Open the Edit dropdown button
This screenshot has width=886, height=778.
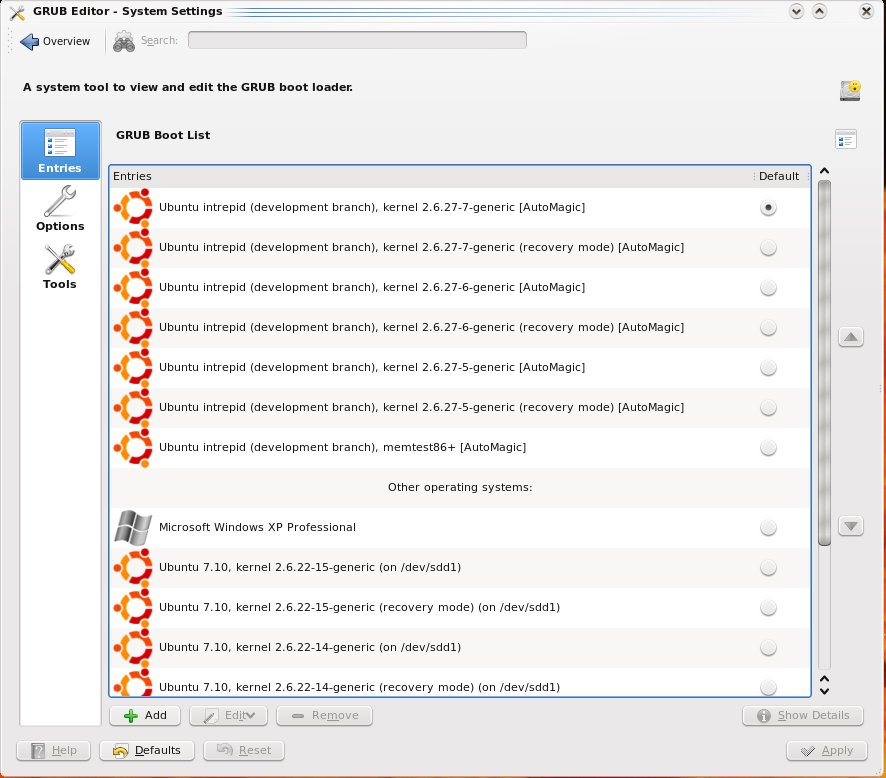[228, 715]
